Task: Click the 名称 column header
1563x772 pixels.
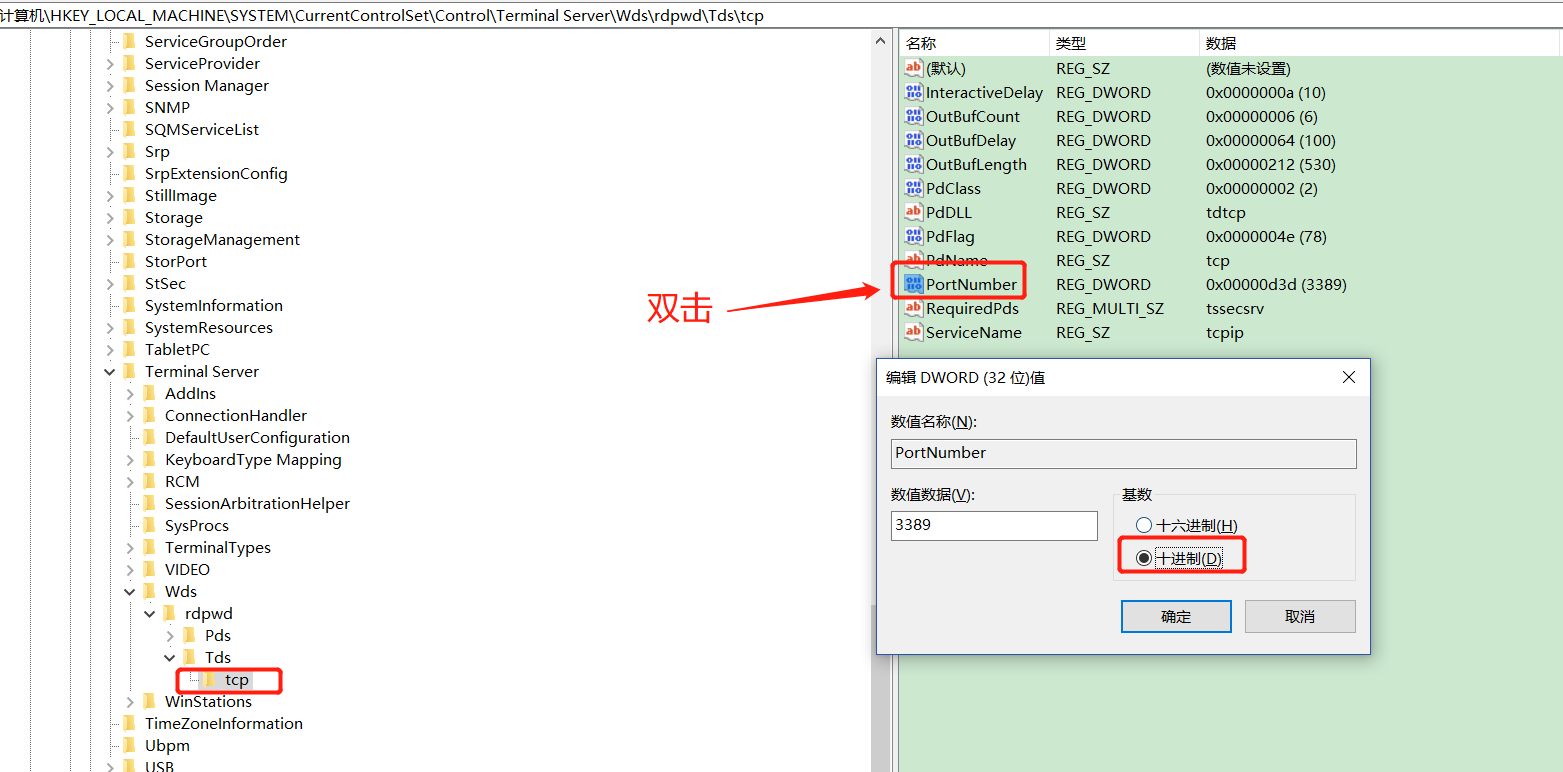Action: (921, 44)
